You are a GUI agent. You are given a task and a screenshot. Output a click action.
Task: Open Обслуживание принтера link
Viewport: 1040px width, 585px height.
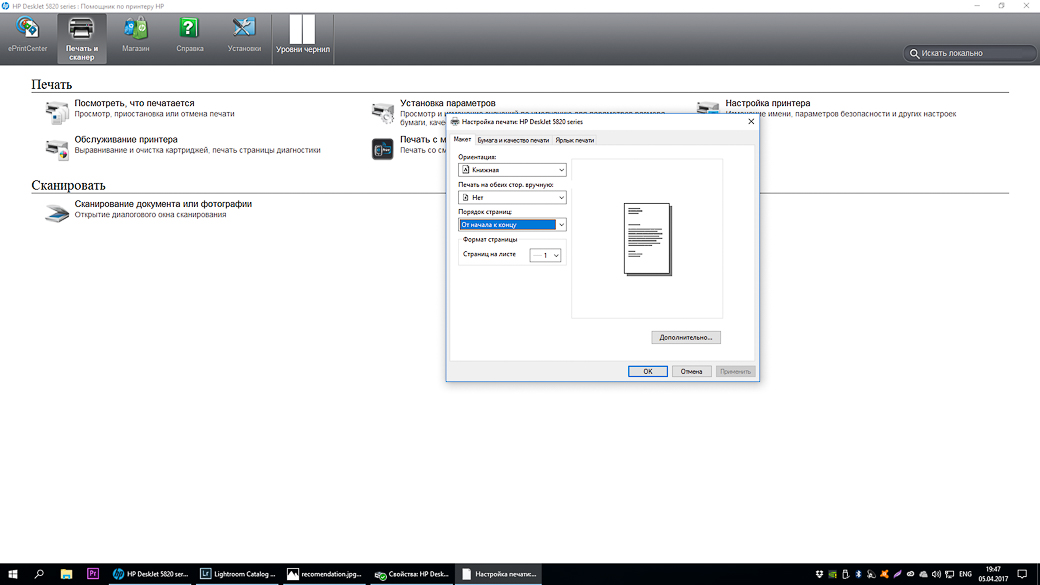(x=126, y=140)
